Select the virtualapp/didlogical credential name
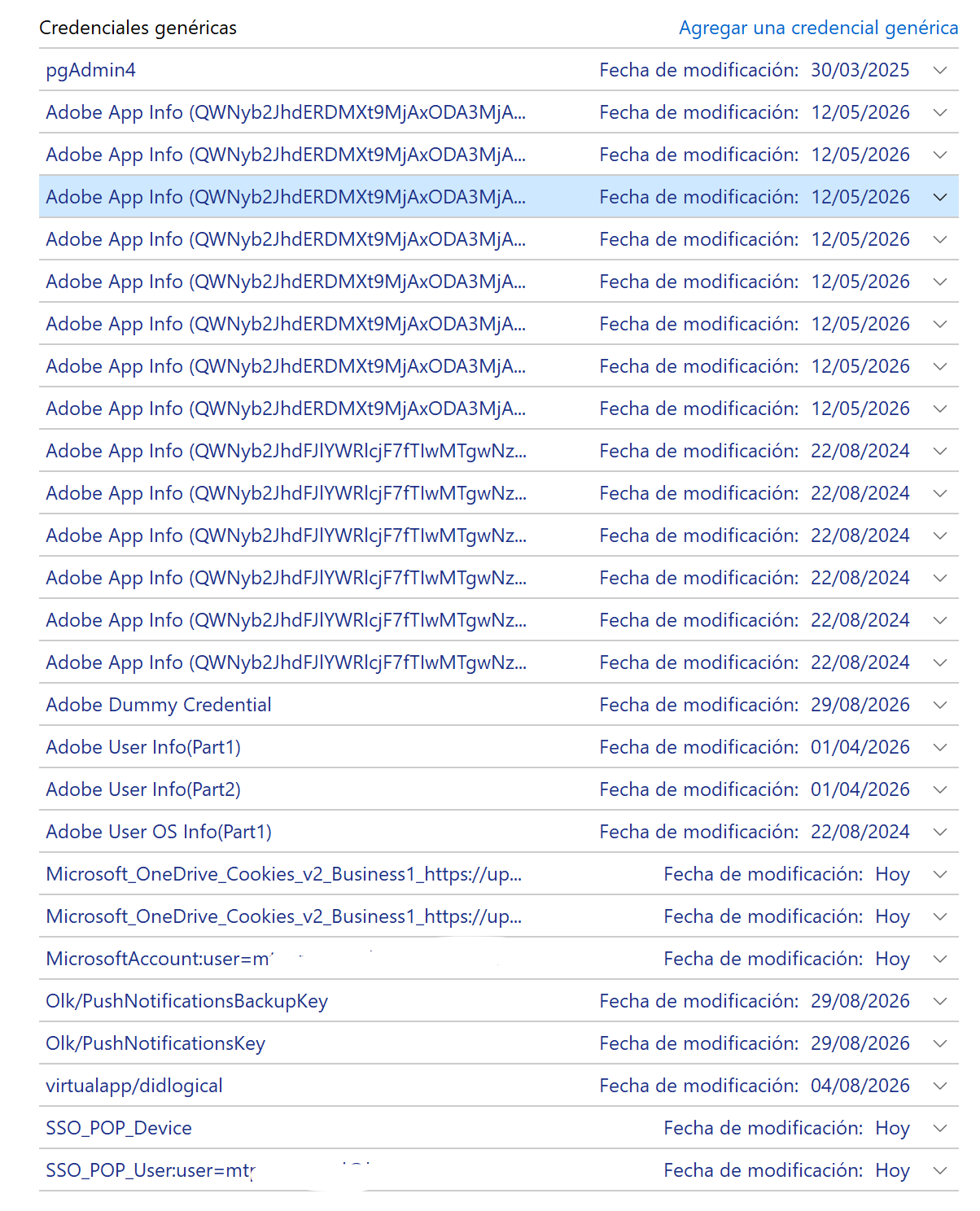Screen dimensions: 980x1211 click(x=134, y=1086)
